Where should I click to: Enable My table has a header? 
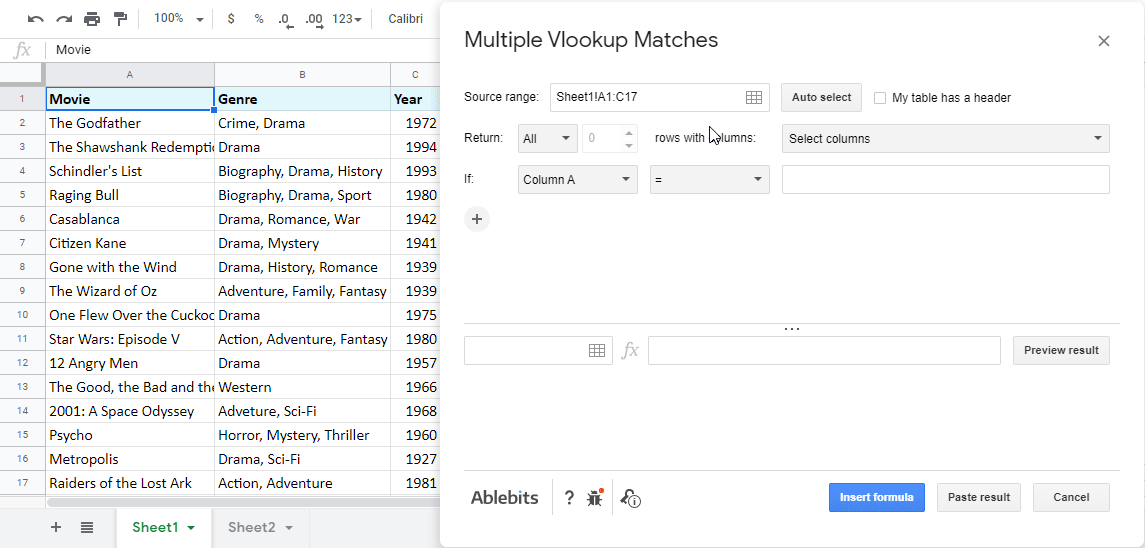880,98
